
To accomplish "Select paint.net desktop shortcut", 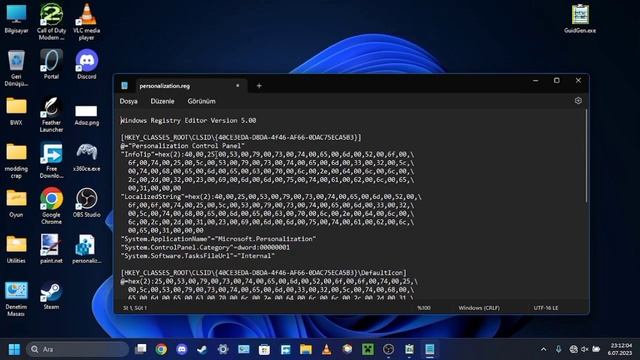I will click(x=51, y=249).
